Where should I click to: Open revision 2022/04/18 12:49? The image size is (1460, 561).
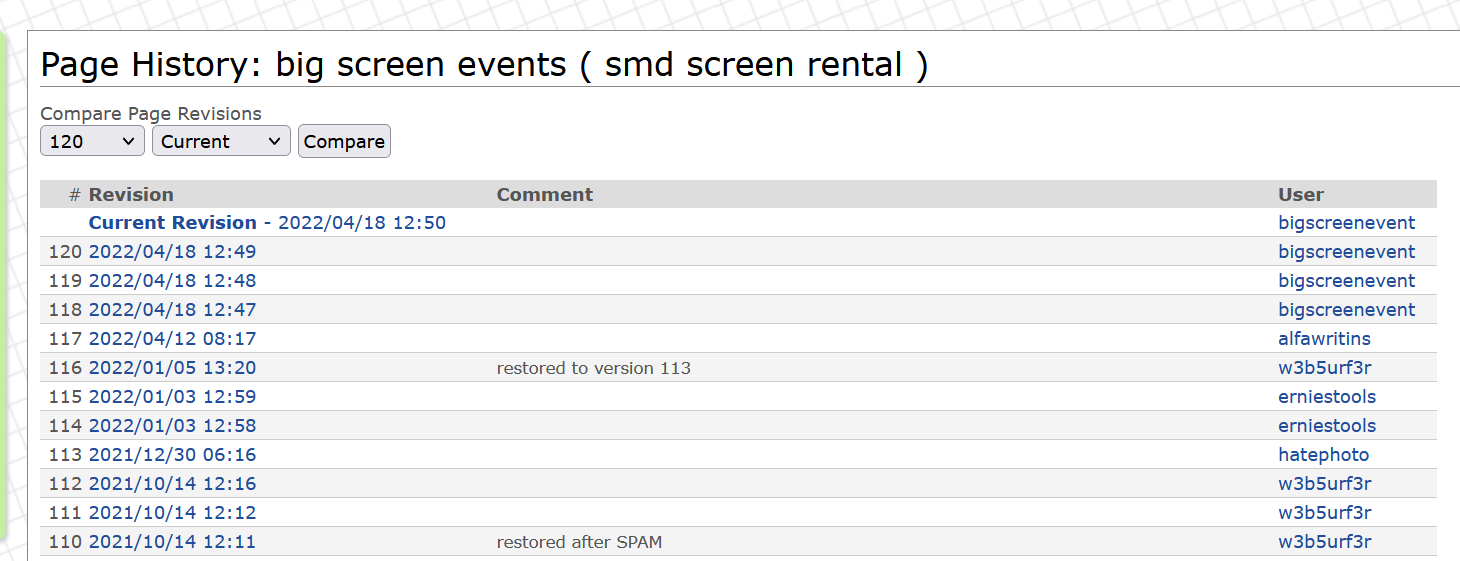(172, 252)
